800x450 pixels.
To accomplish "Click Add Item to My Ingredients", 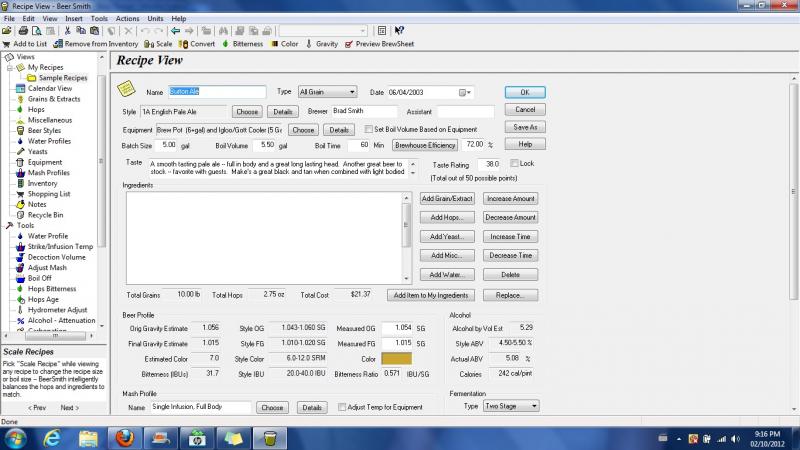I will (431, 295).
